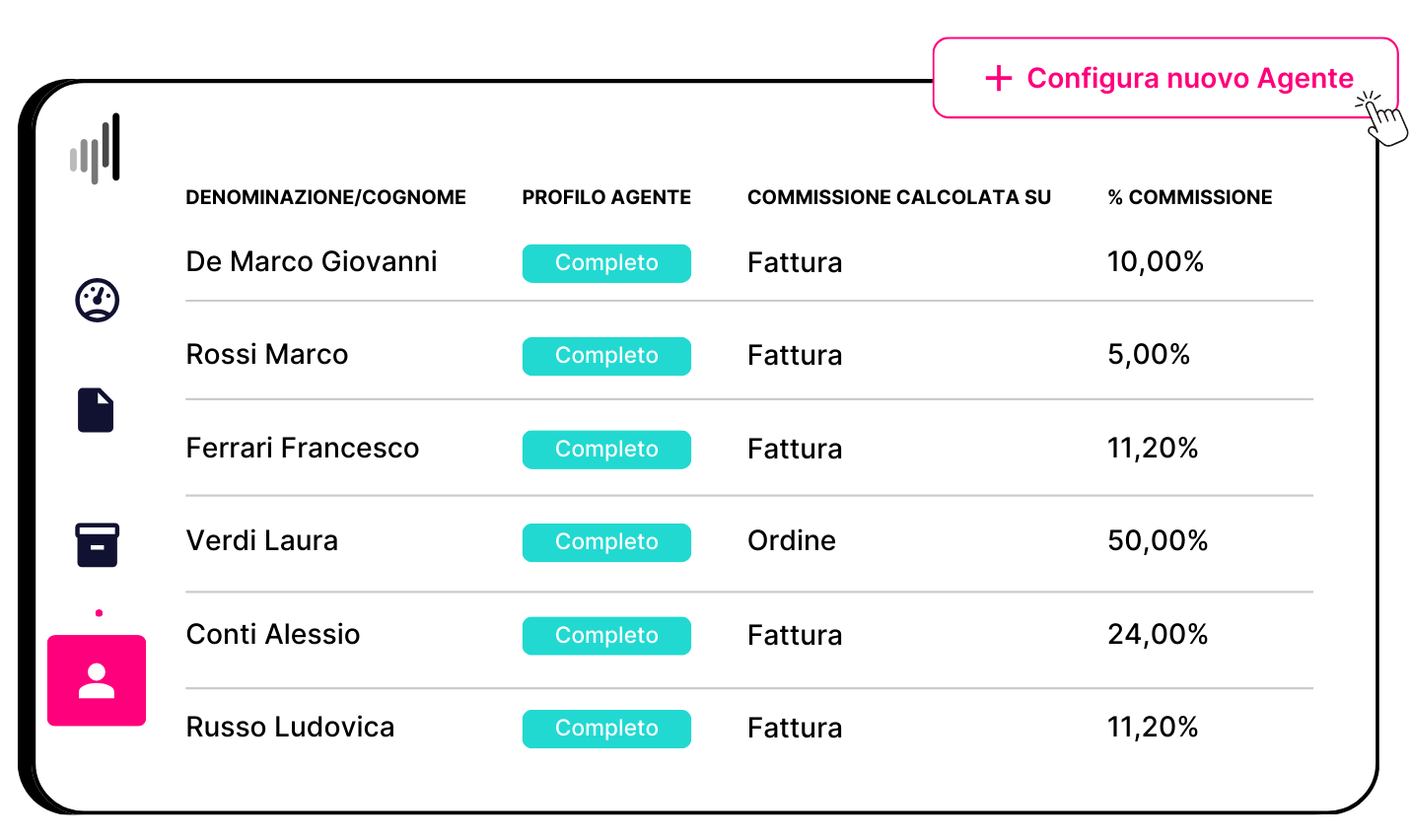Click the plus icon beside Configura nuovo Agente

tap(998, 78)
